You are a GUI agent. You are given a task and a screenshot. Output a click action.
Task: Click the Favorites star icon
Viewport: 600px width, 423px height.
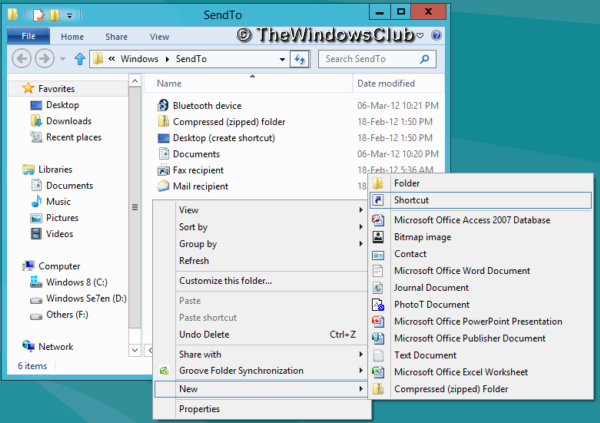click(28, 88)
